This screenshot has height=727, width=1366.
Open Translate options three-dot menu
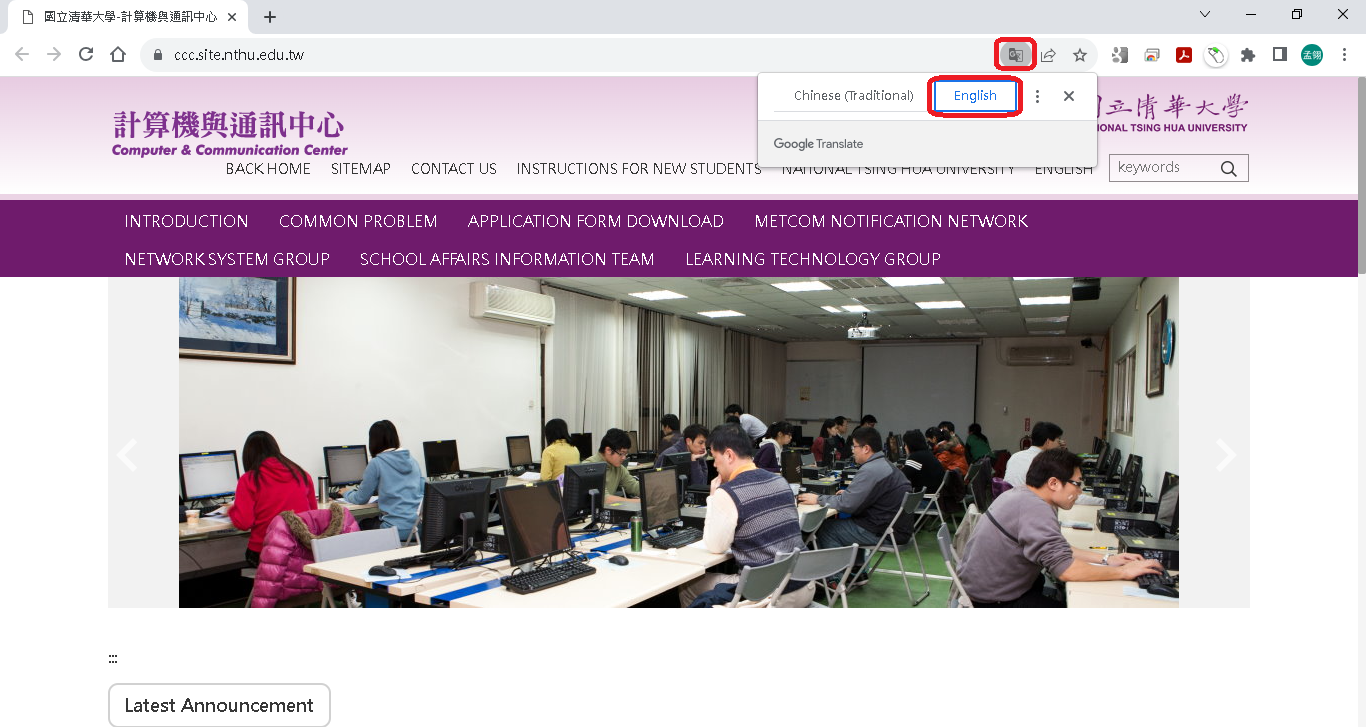click(1037, 96)
